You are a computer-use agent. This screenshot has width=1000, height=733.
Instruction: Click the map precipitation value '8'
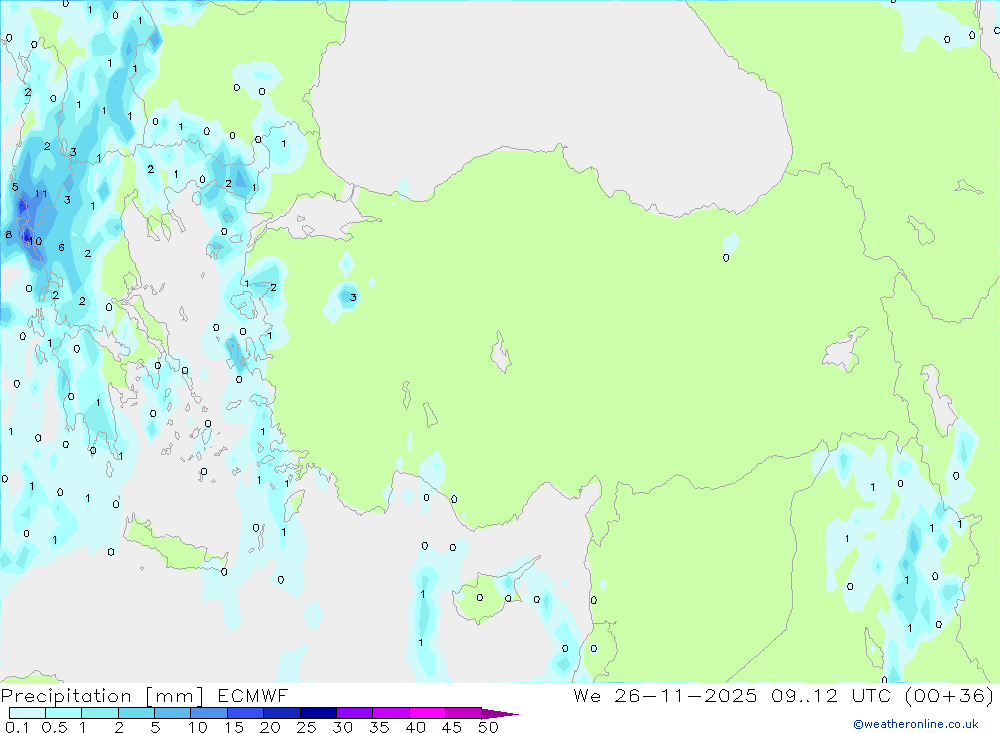coord(8,235)
